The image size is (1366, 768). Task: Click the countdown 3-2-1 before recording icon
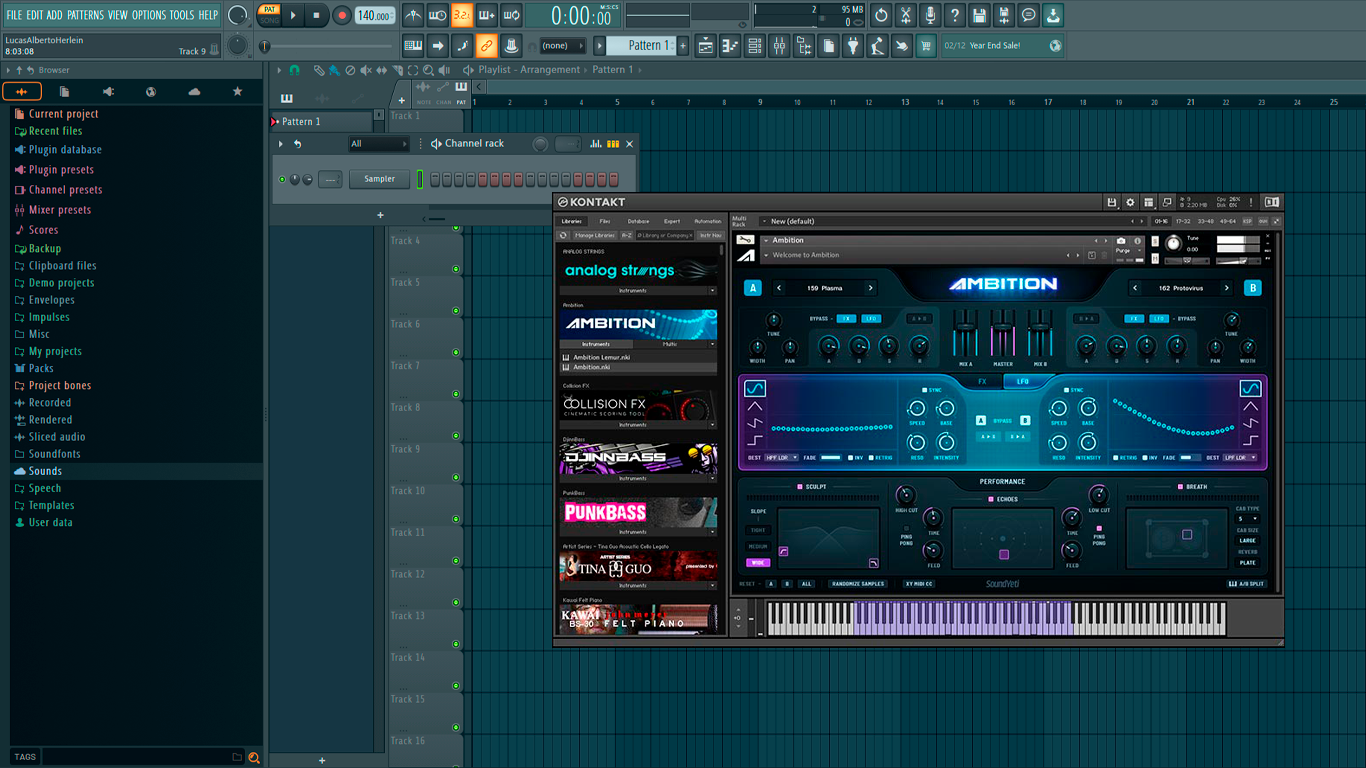(x=461, y=15)
